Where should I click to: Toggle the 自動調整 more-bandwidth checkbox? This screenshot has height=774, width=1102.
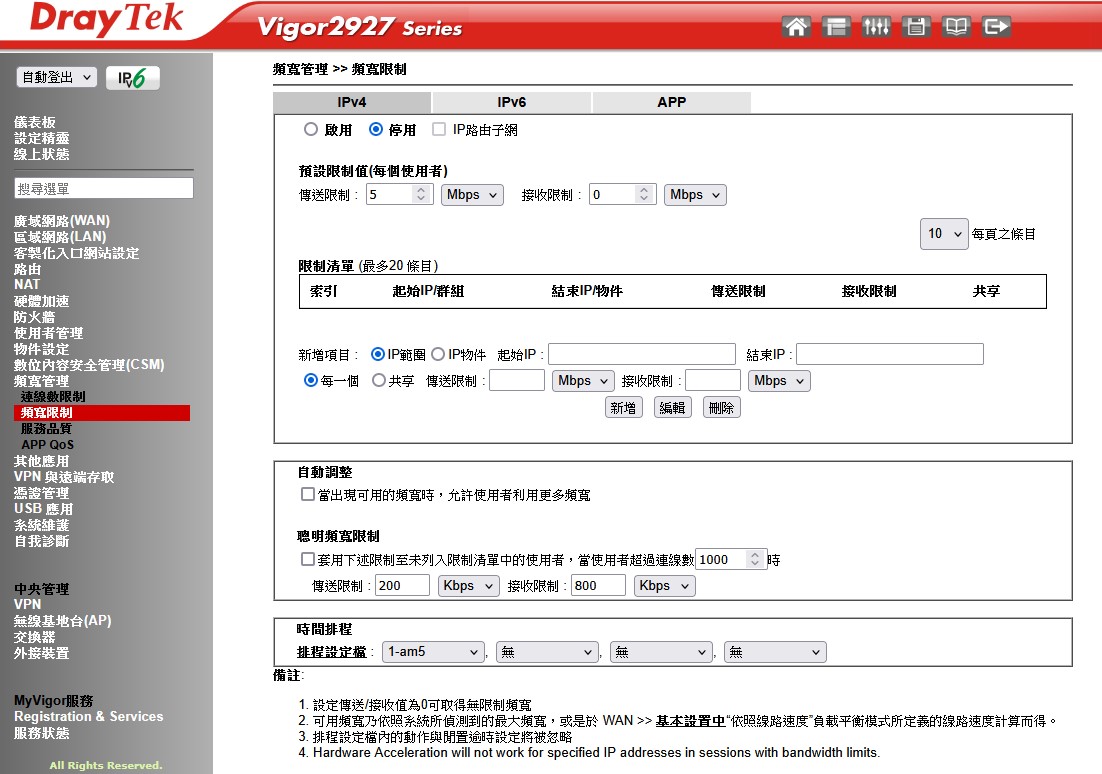point(308,495)
